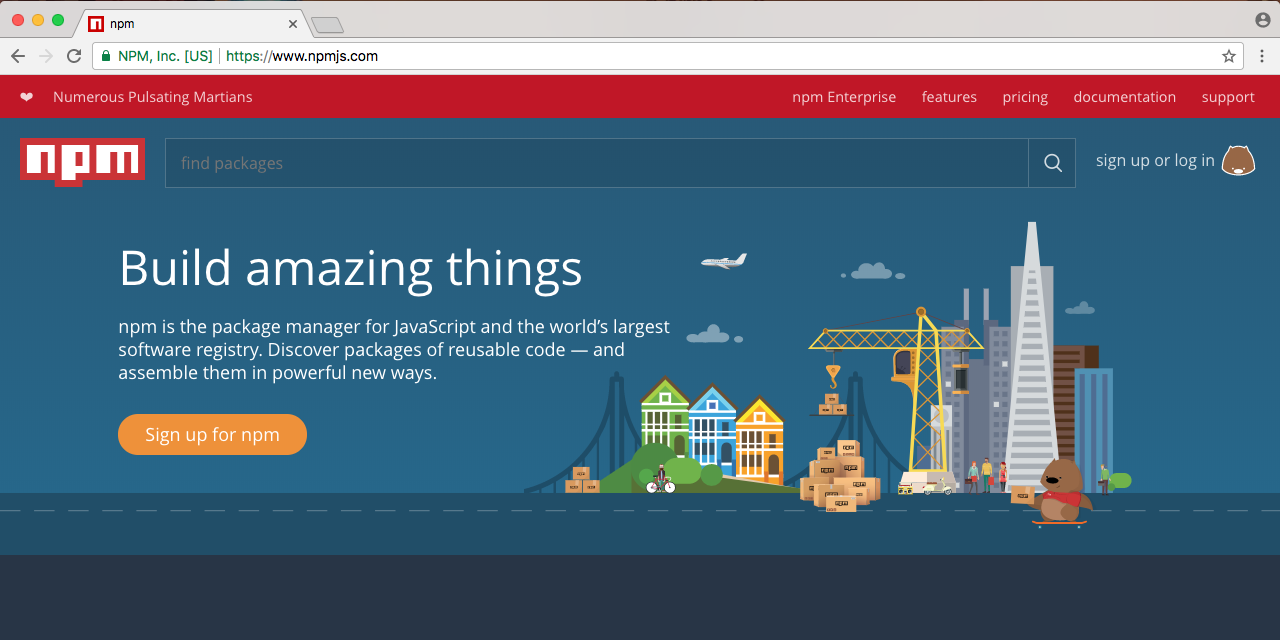Screen dimensions: 1280x640
Task: Open the documentation link
Action: point(1124,97)
